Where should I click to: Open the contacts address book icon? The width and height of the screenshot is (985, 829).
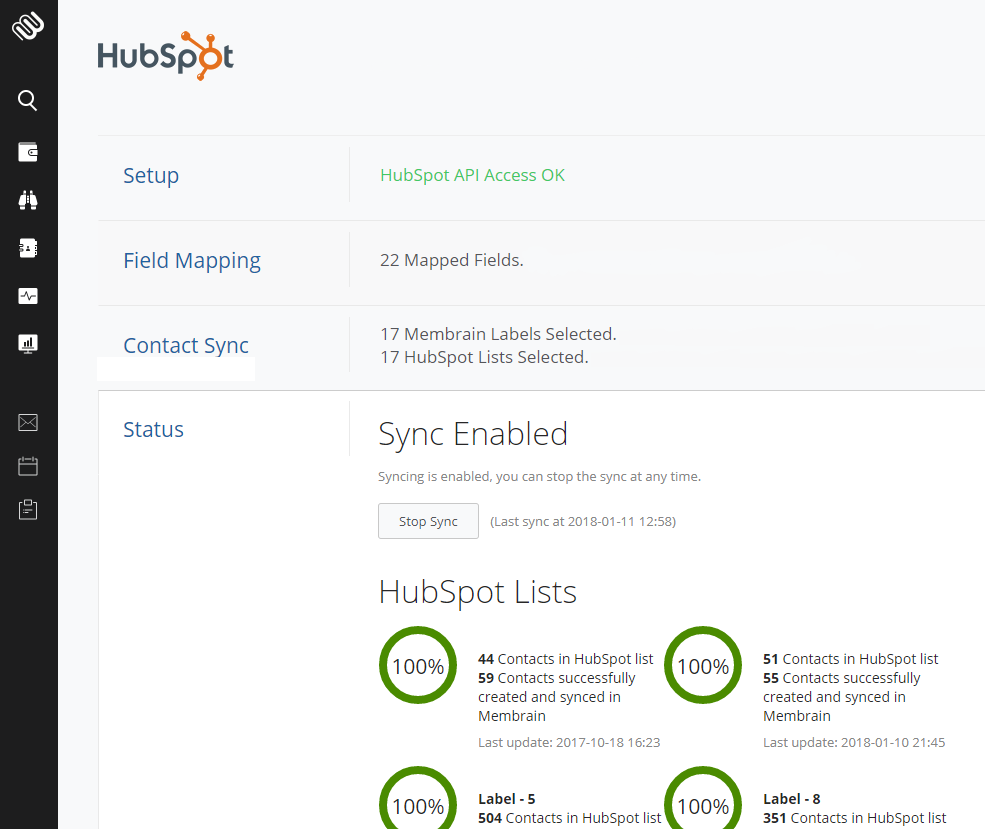pyautogui.click(x=28, y=248)
